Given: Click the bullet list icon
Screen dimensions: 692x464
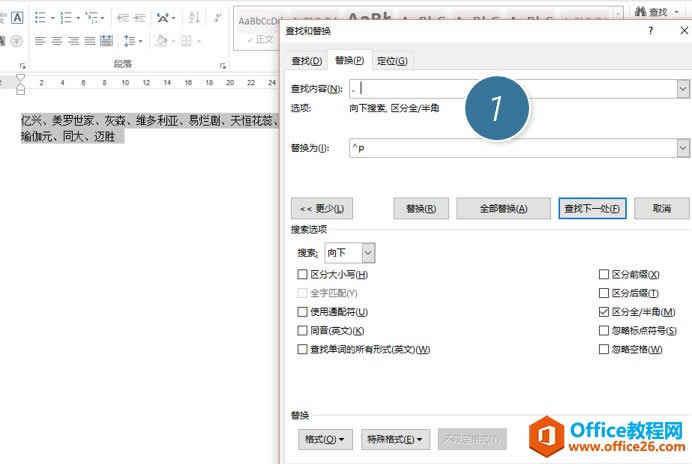Looking at the screenshot, I should 40,18.
